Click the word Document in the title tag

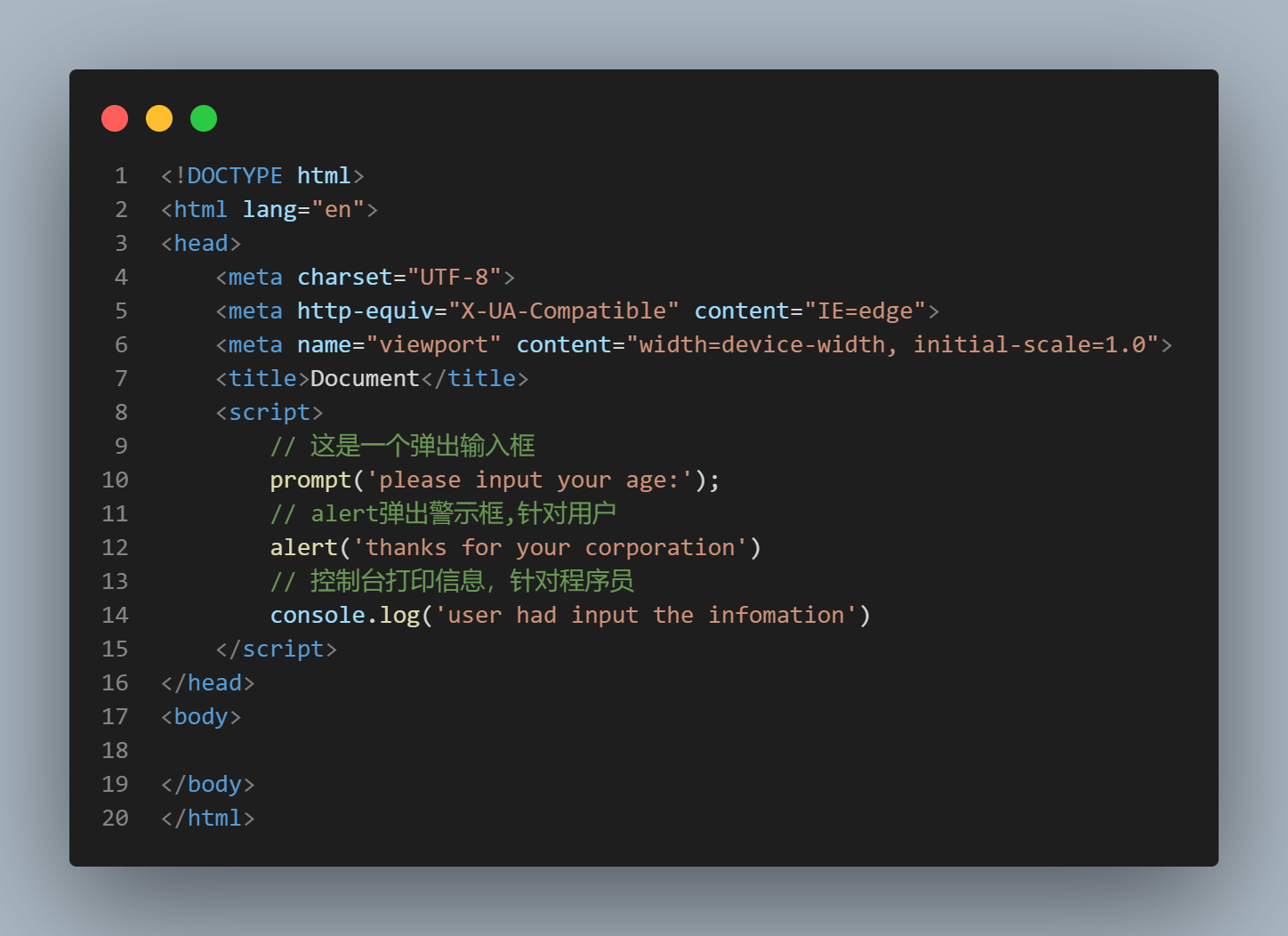pyautogui.click(x=365, y=378)
